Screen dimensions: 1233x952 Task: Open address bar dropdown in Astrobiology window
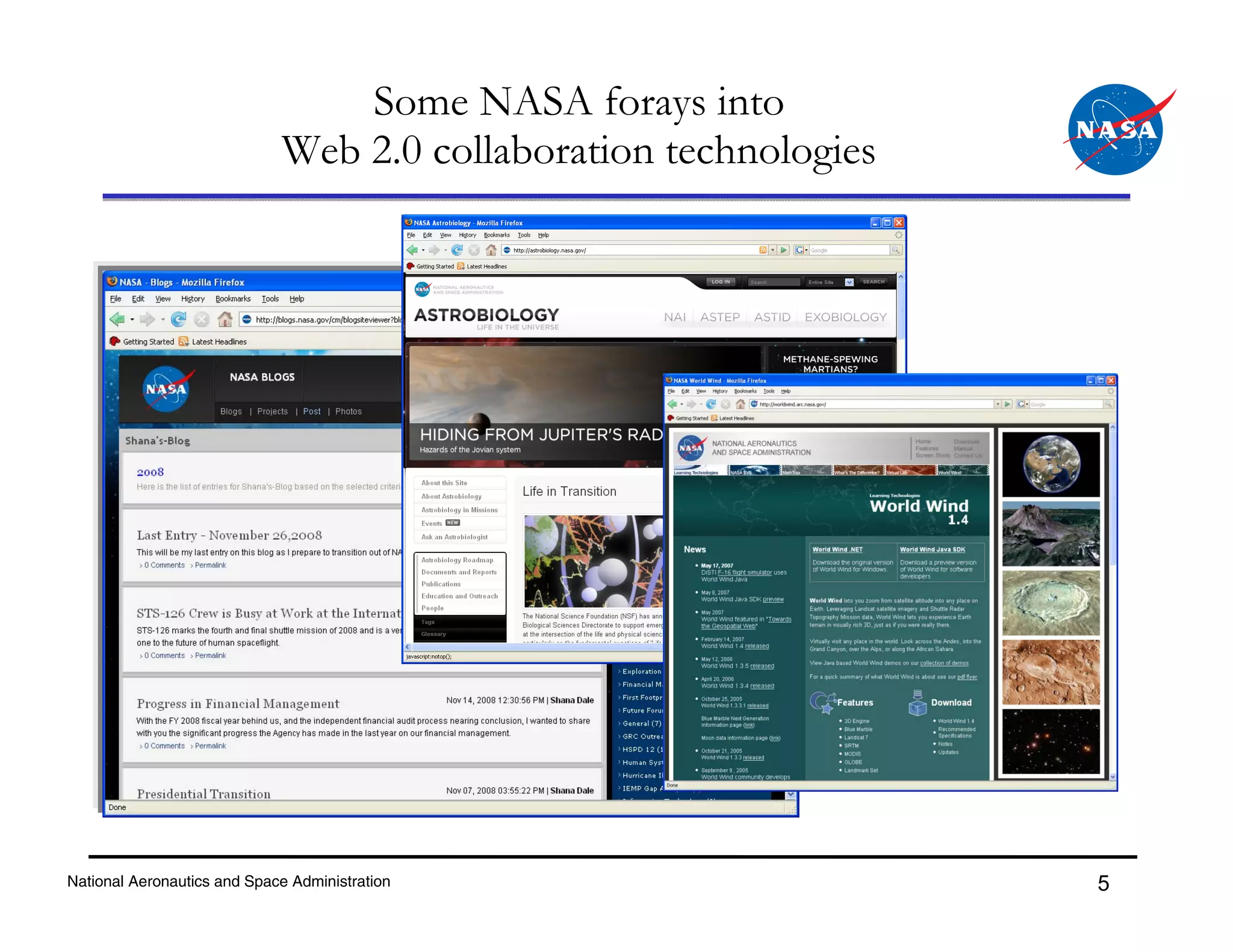773,250
